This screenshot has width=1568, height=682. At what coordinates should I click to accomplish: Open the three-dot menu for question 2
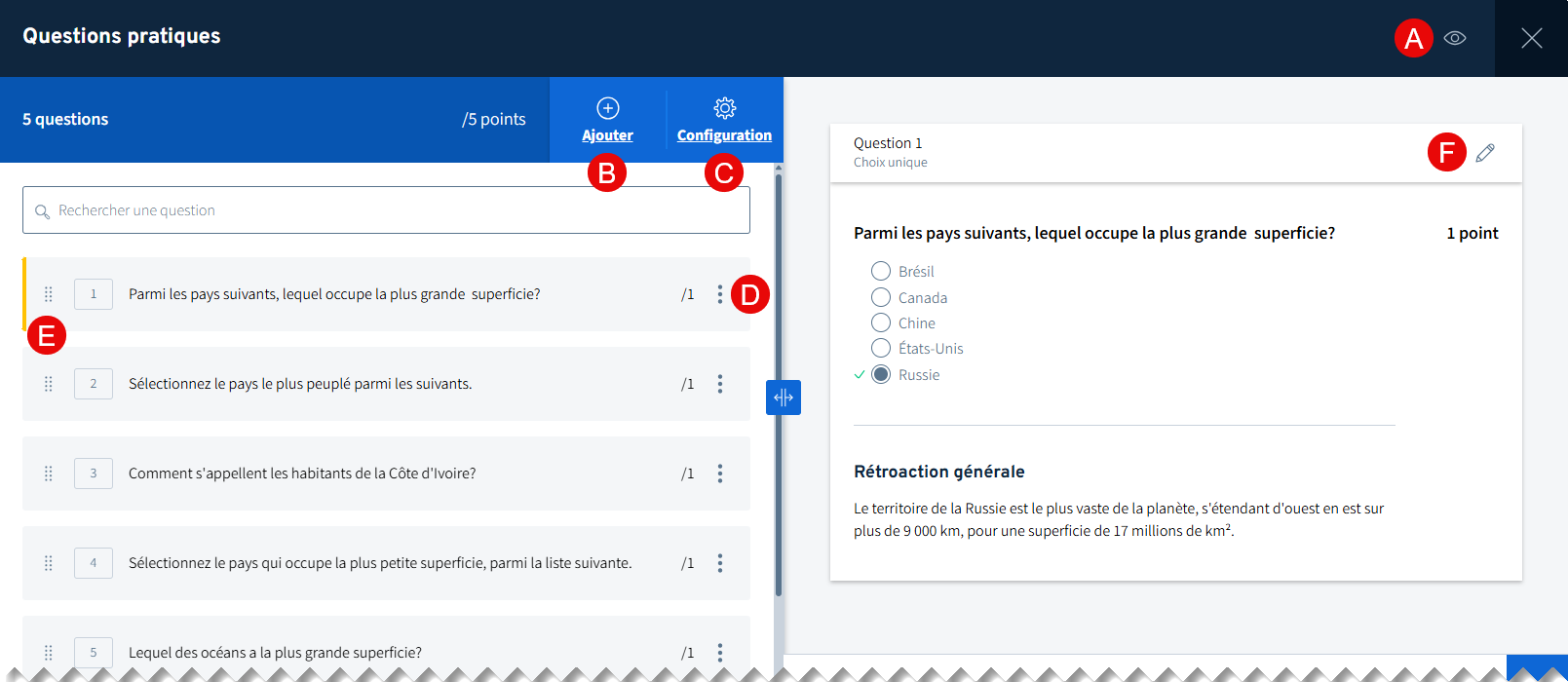(720, 384)
